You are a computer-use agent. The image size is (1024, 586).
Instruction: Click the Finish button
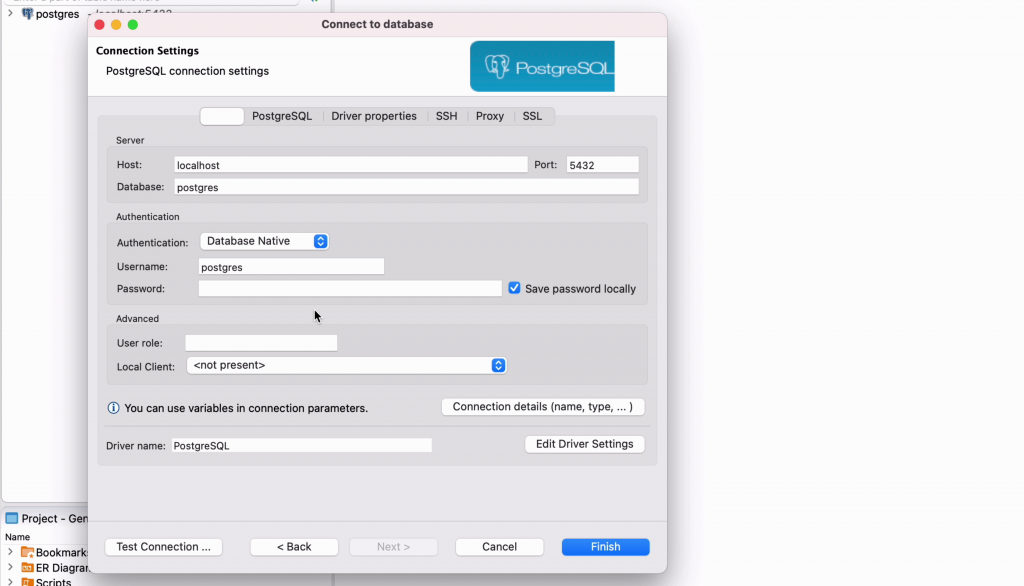pos(605,547)
